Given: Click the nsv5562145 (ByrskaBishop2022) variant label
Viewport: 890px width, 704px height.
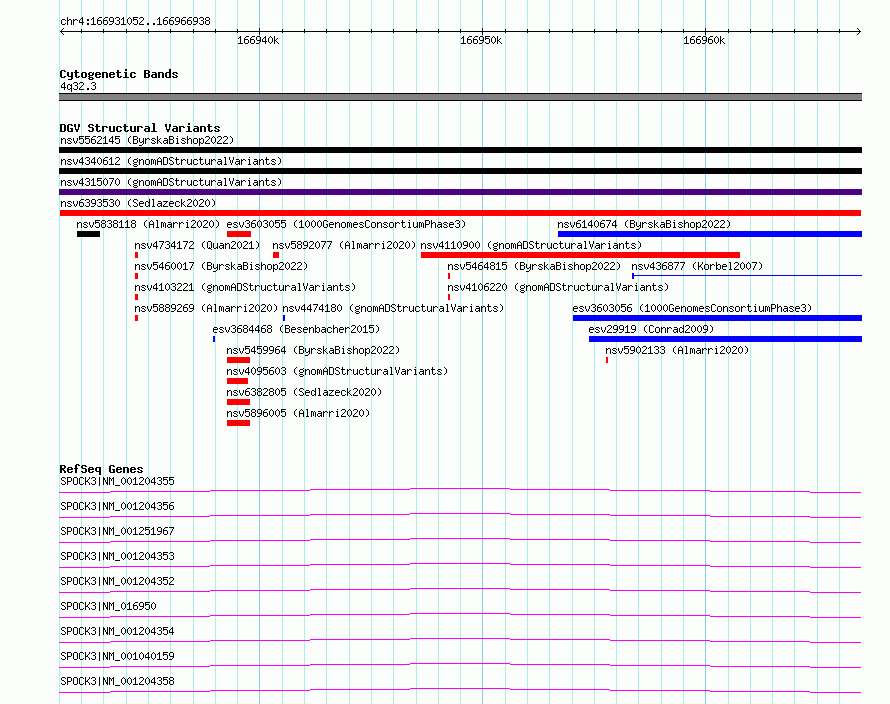Looking at the screenshot, I should (147, 140).
